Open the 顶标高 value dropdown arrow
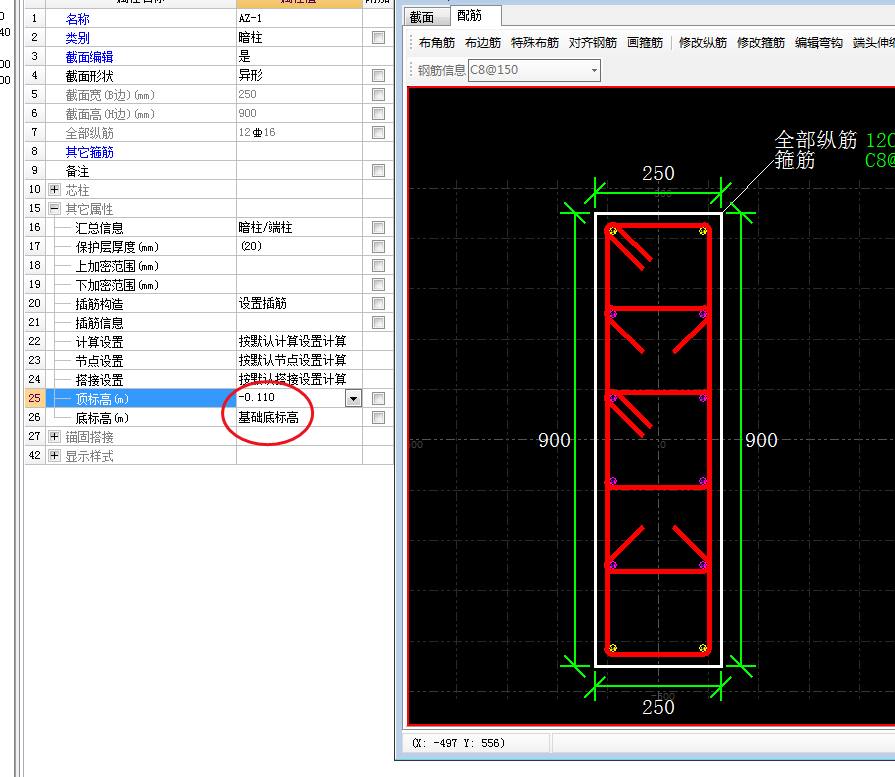Viewport: 895px width, 777px height. tap(353, 398)
